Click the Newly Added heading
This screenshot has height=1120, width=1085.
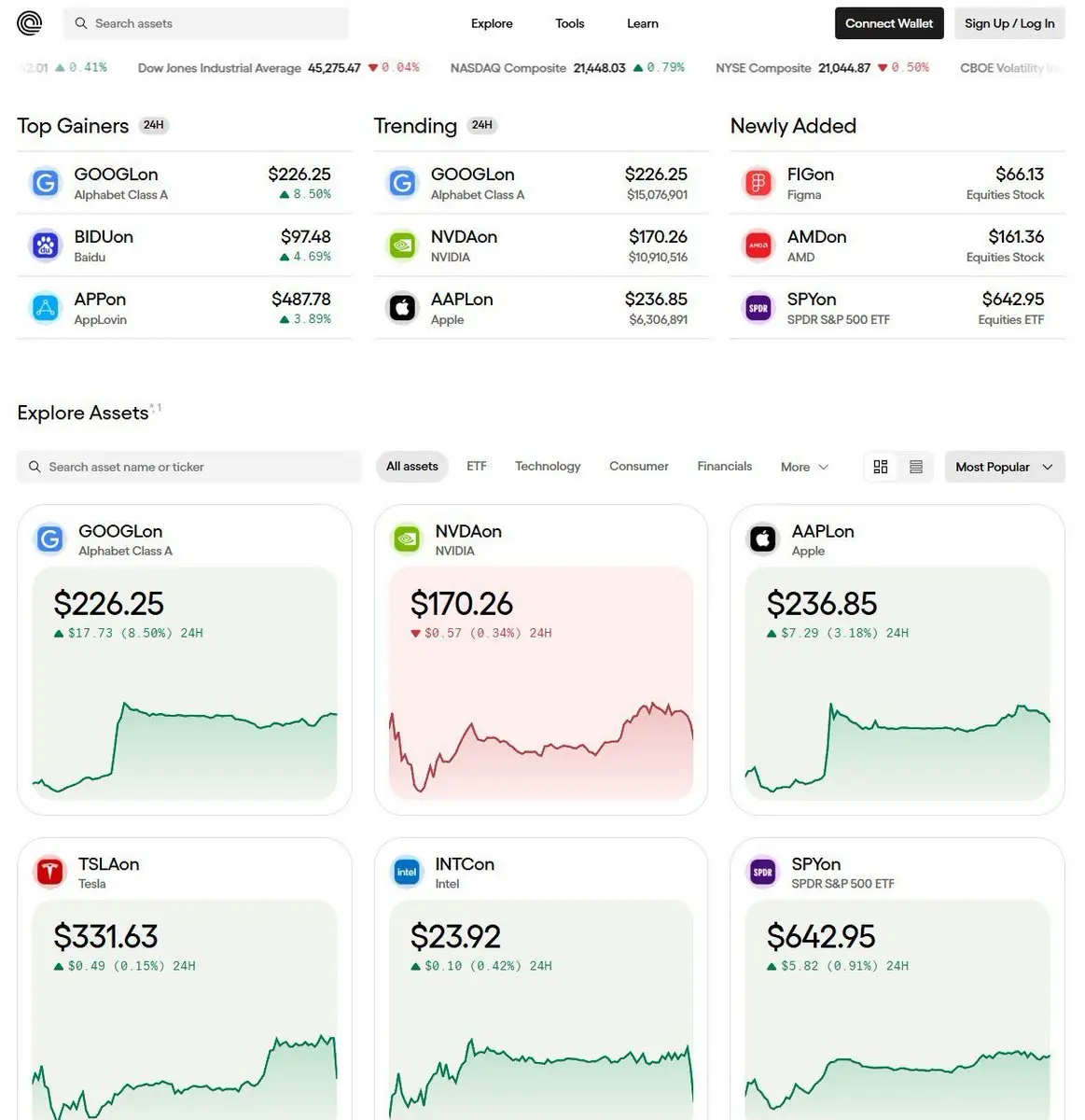(793, 126)
